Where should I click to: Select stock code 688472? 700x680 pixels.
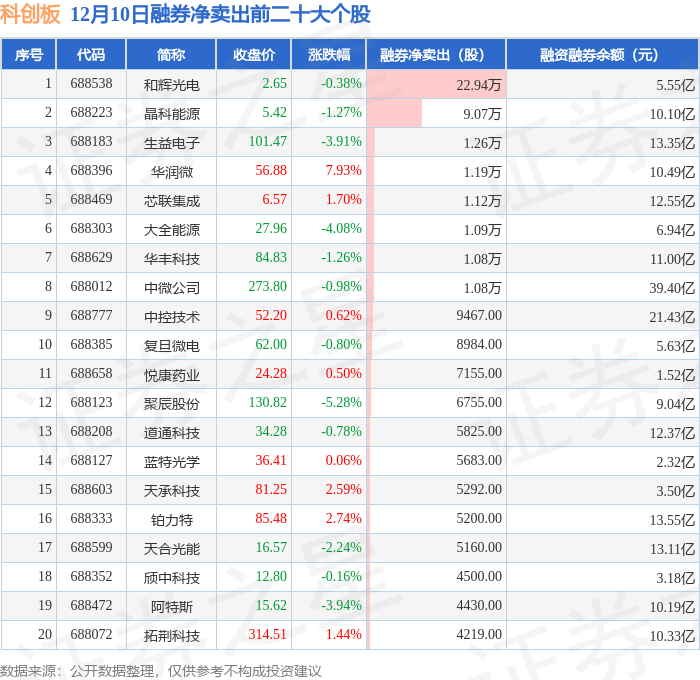pos(91,606)
